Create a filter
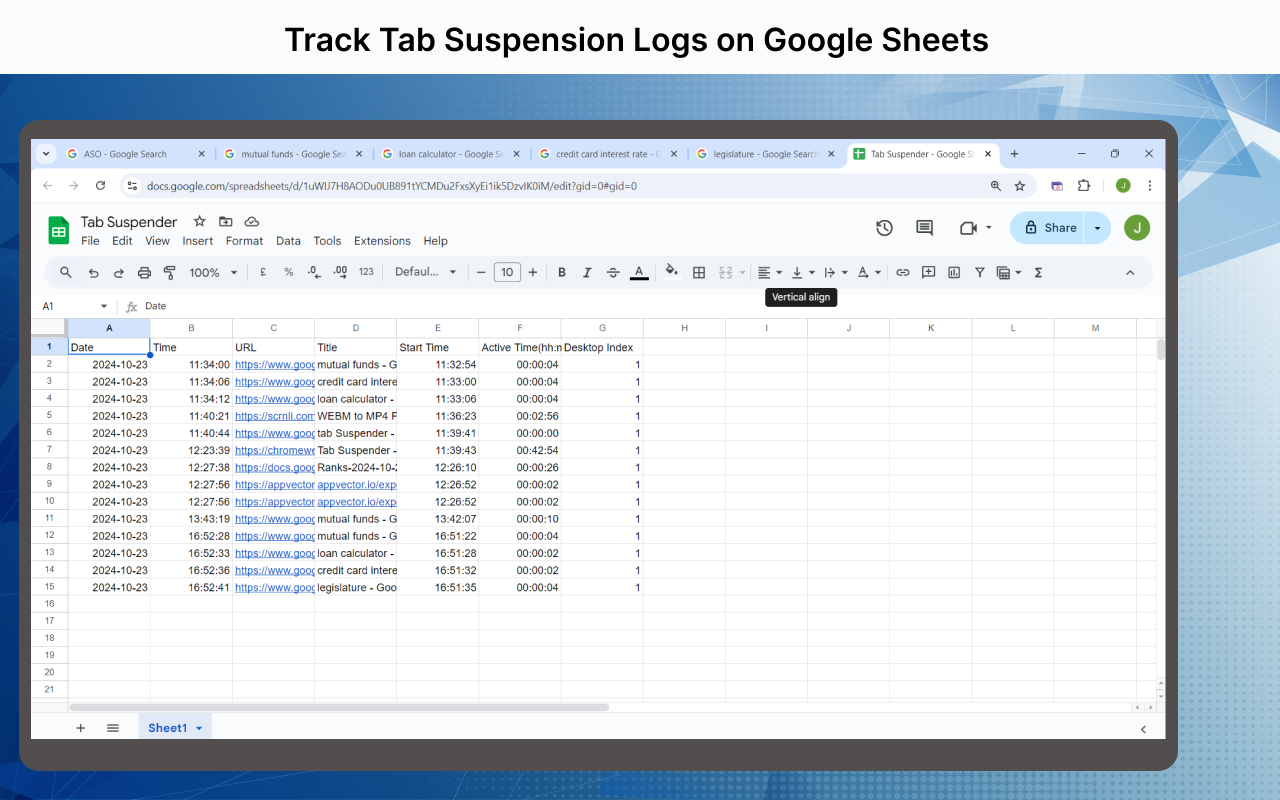Viewport: 1280px width, 800px height. coord(980,272)
